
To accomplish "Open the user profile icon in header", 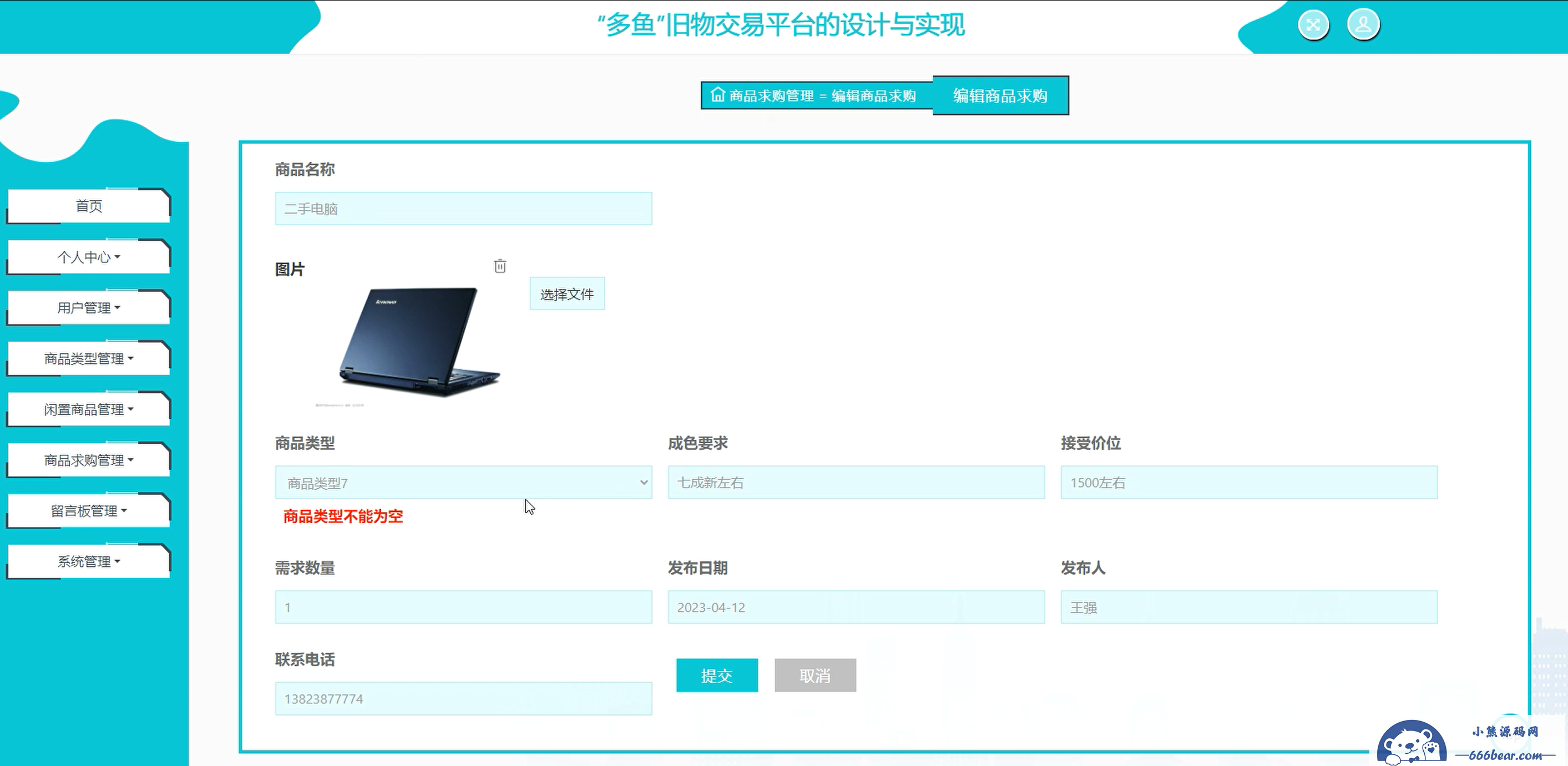I will (1363, 25).
